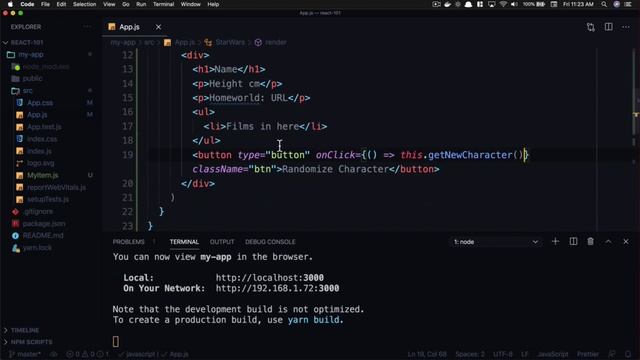This screenshot has height=360, width=640.
Task: Open MyItem.js file
Action: click(x=42, y=175)
